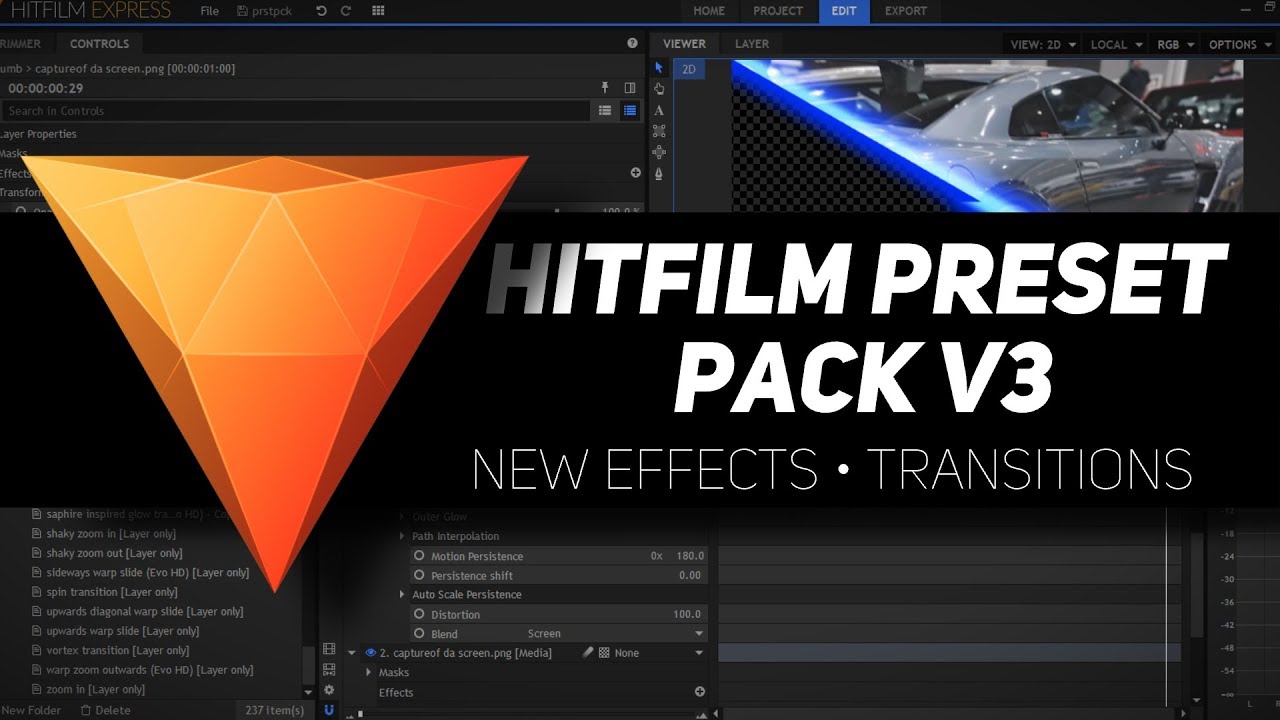
Task: Select the 2D view tab in viewer
Action: [689, 69]
